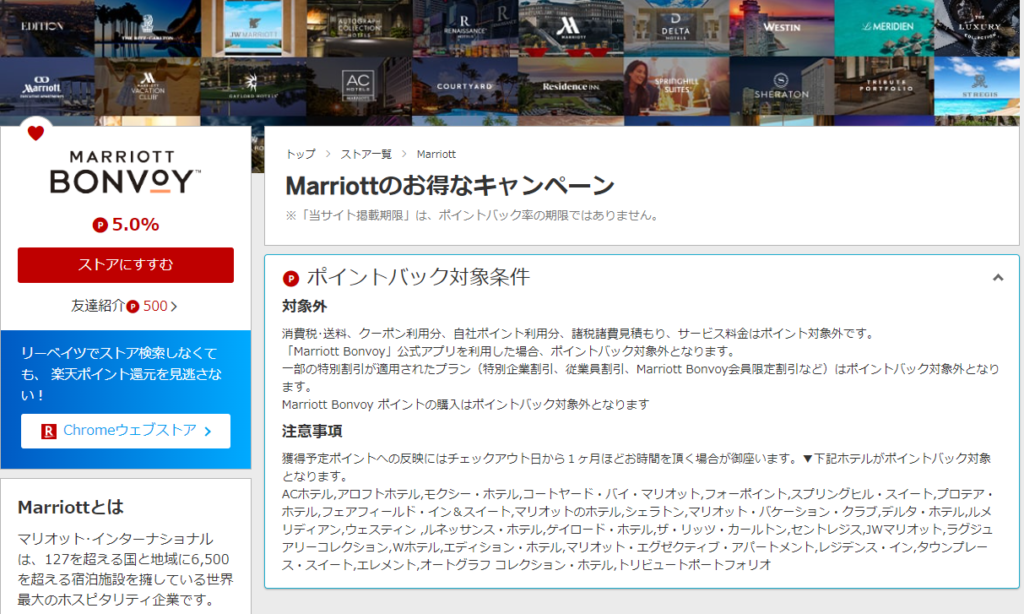The image size is (1024, 614).
Task: Click the St. Regis brand tile
Action: click(977, 86)
